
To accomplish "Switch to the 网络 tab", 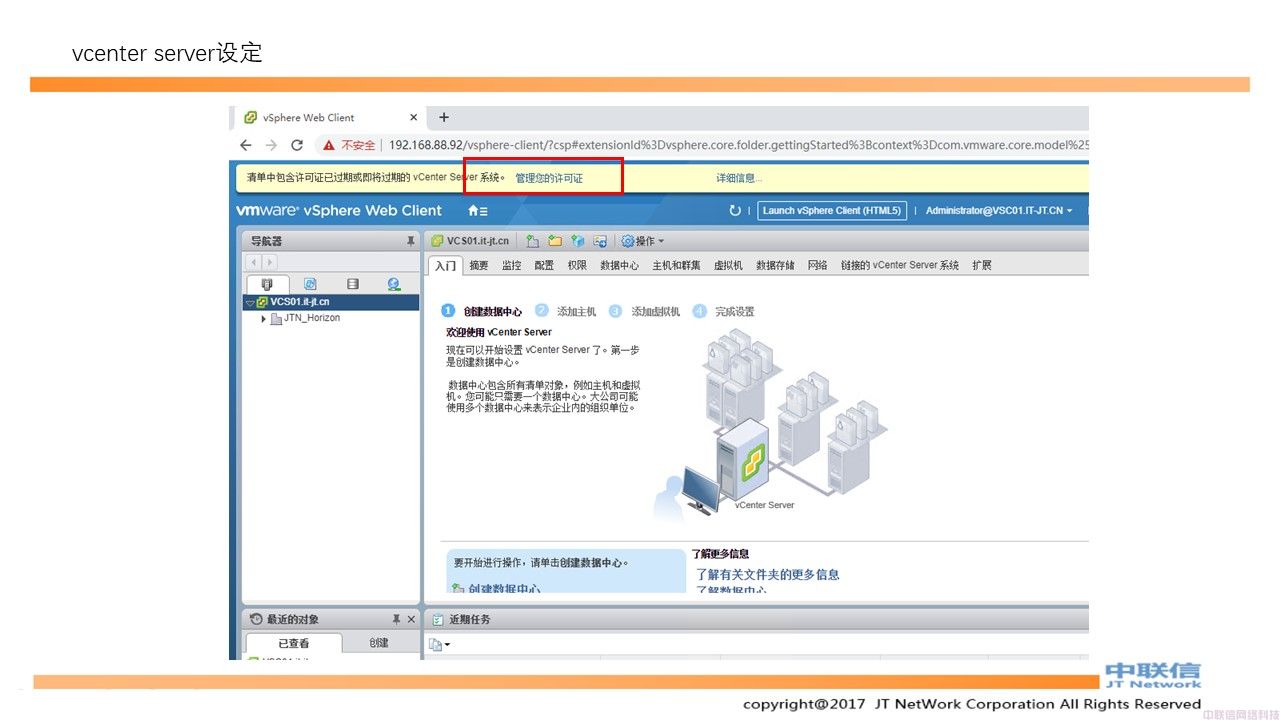I will click(817, 265).
